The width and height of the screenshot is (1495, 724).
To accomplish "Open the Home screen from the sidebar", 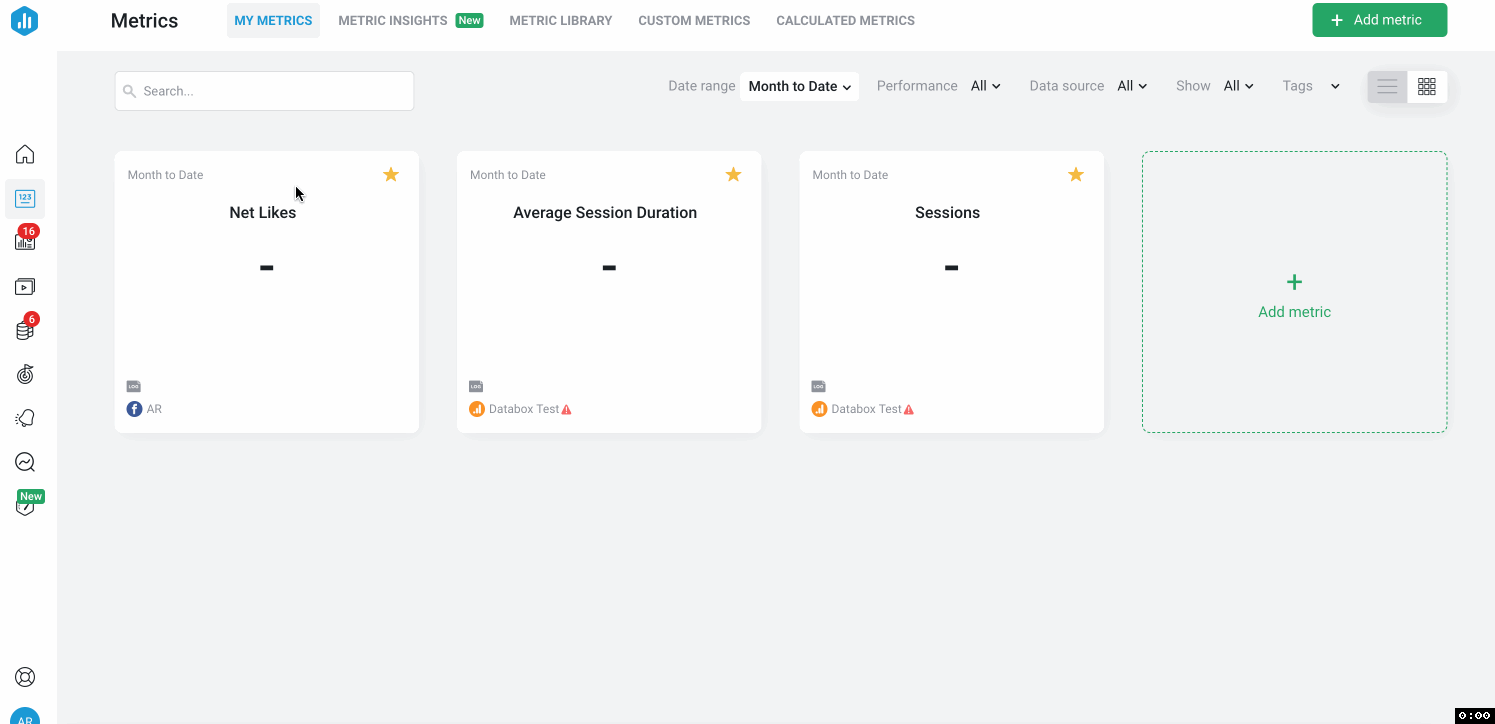I will tap(25, 153).
